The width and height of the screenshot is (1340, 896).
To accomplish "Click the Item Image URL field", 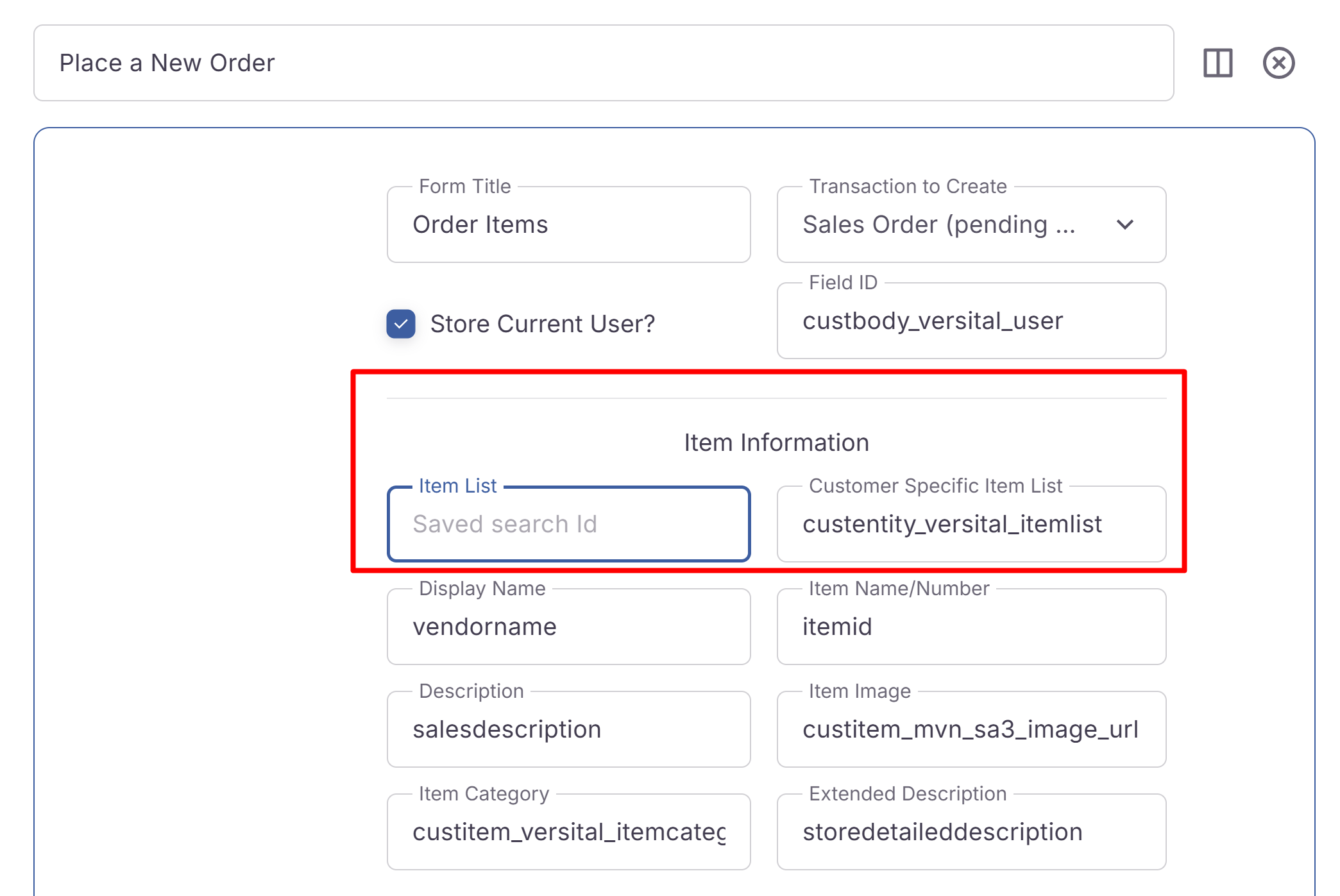I will [971, 729].
